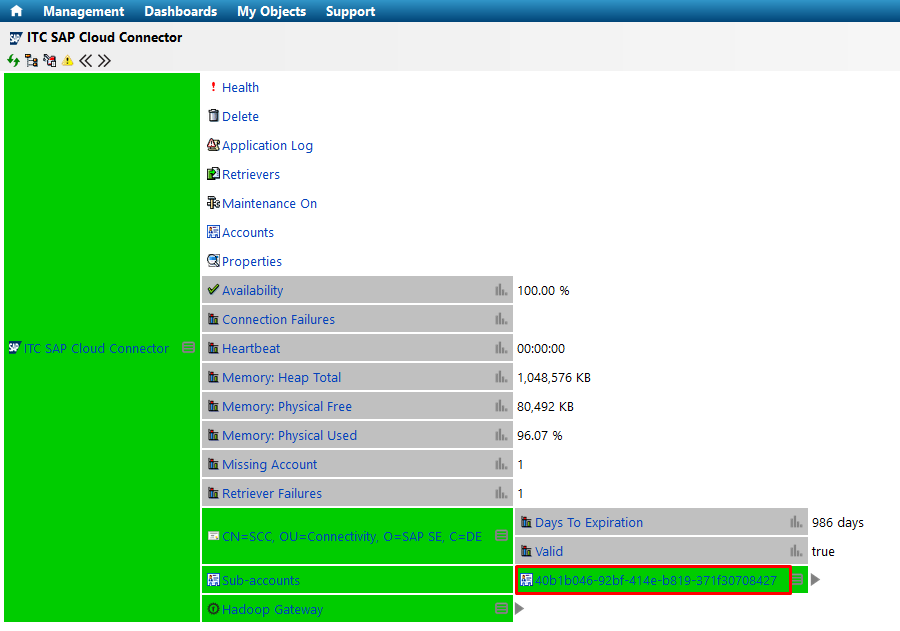The width and height of the screenshot is (900, 631).
Task: Click chart icon for Days To Expiration
Action: (x=796, y=522)
